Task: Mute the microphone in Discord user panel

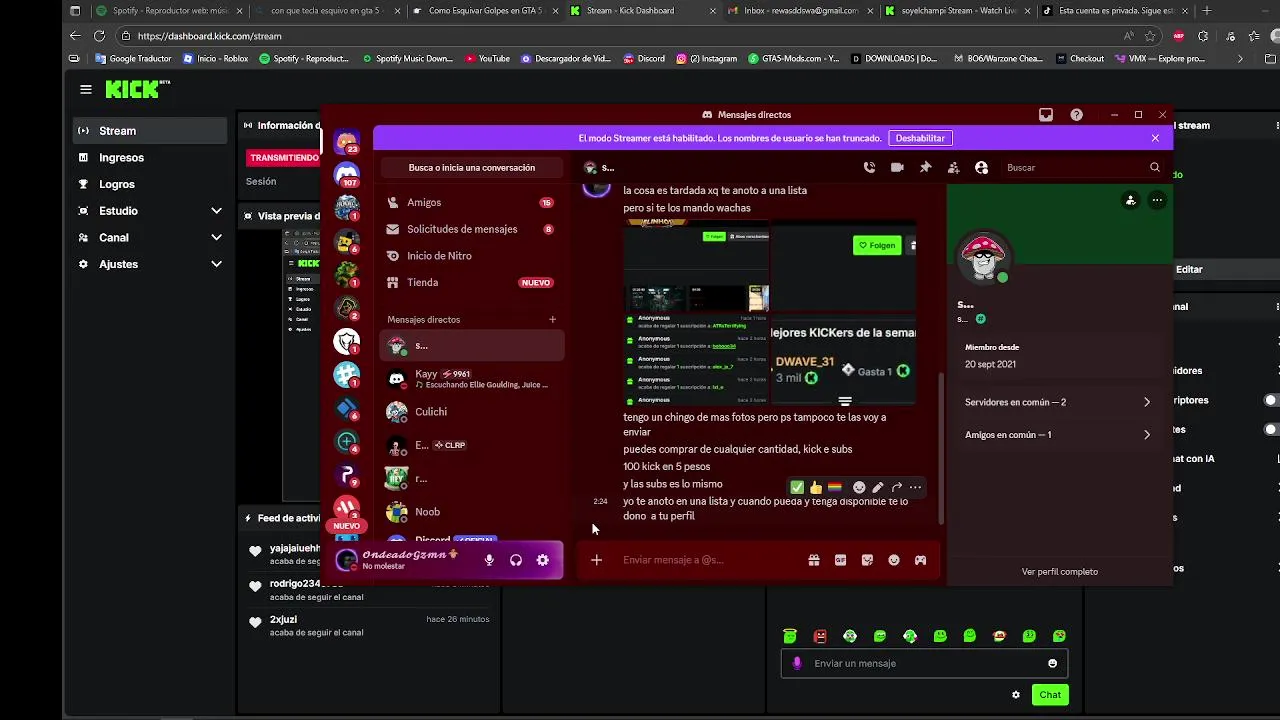Action: (x=489, y=560)
